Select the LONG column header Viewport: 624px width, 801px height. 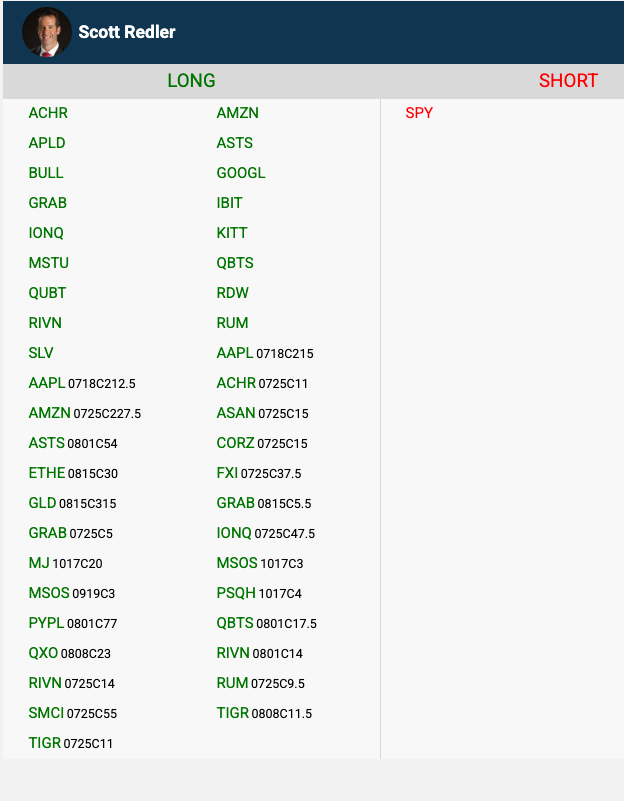(x=191, y=81)
